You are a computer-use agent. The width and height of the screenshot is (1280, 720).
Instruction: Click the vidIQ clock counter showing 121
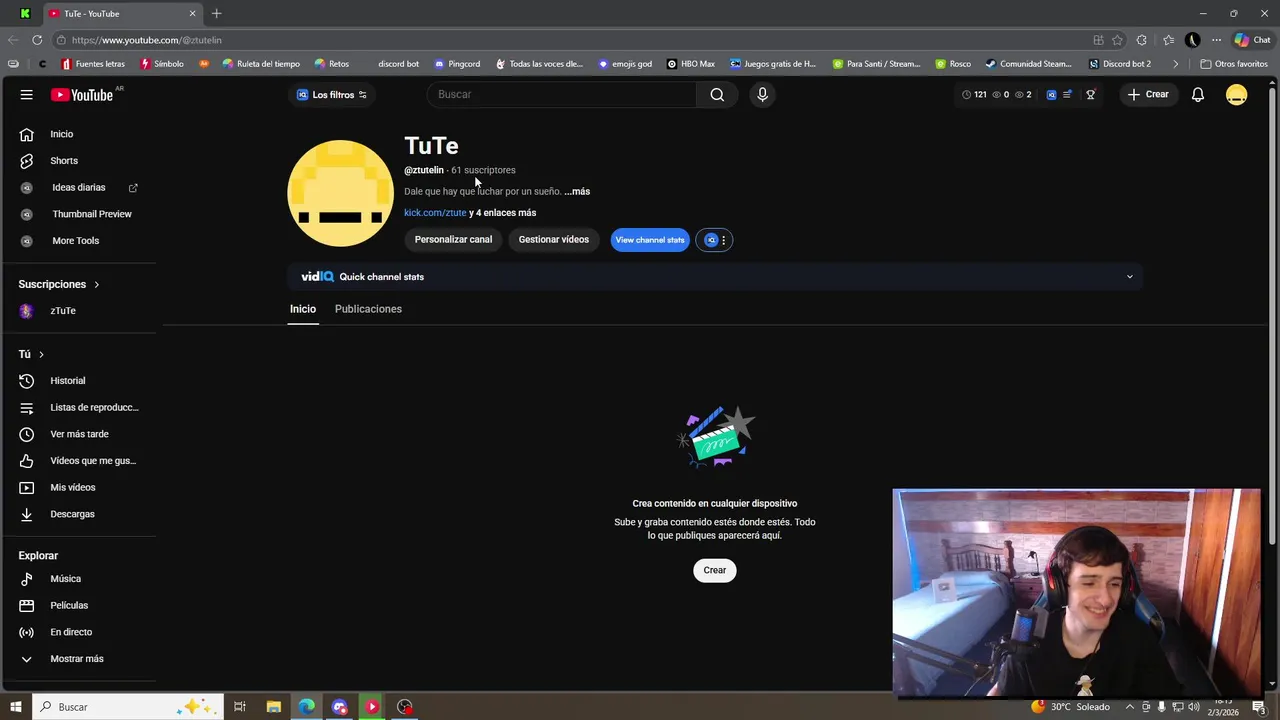[974, 95]
